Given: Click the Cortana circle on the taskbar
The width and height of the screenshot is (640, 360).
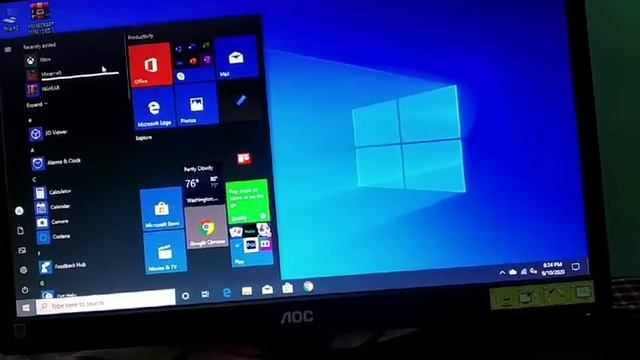Looking at the screenshot, I should pyautogui.click(x=185, y=296).
